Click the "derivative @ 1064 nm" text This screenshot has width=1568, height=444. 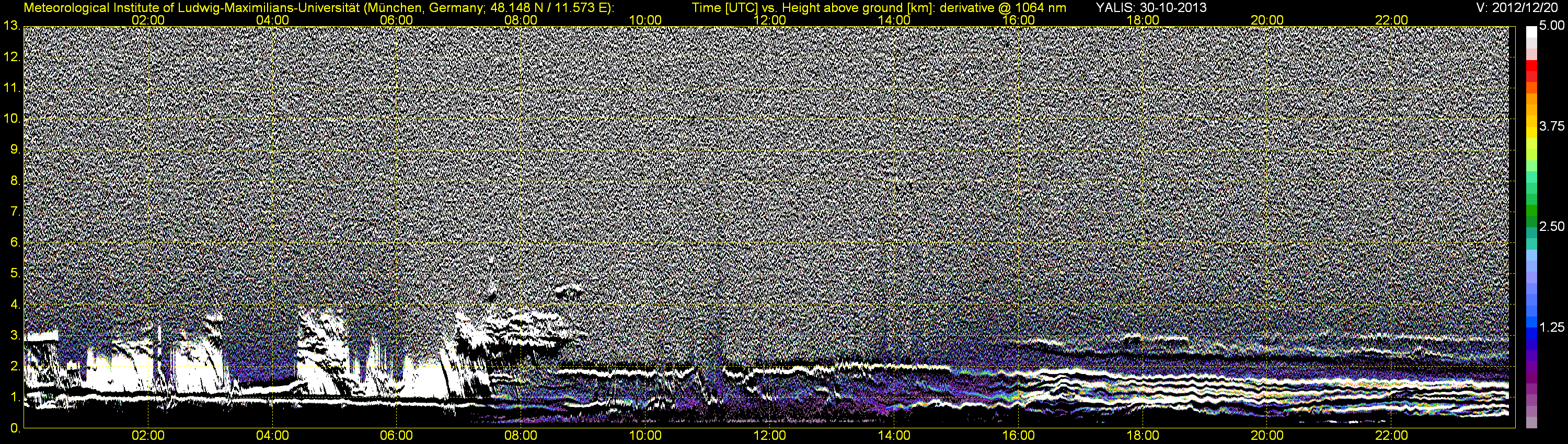pyautogui.click(x=1002, y=8)
